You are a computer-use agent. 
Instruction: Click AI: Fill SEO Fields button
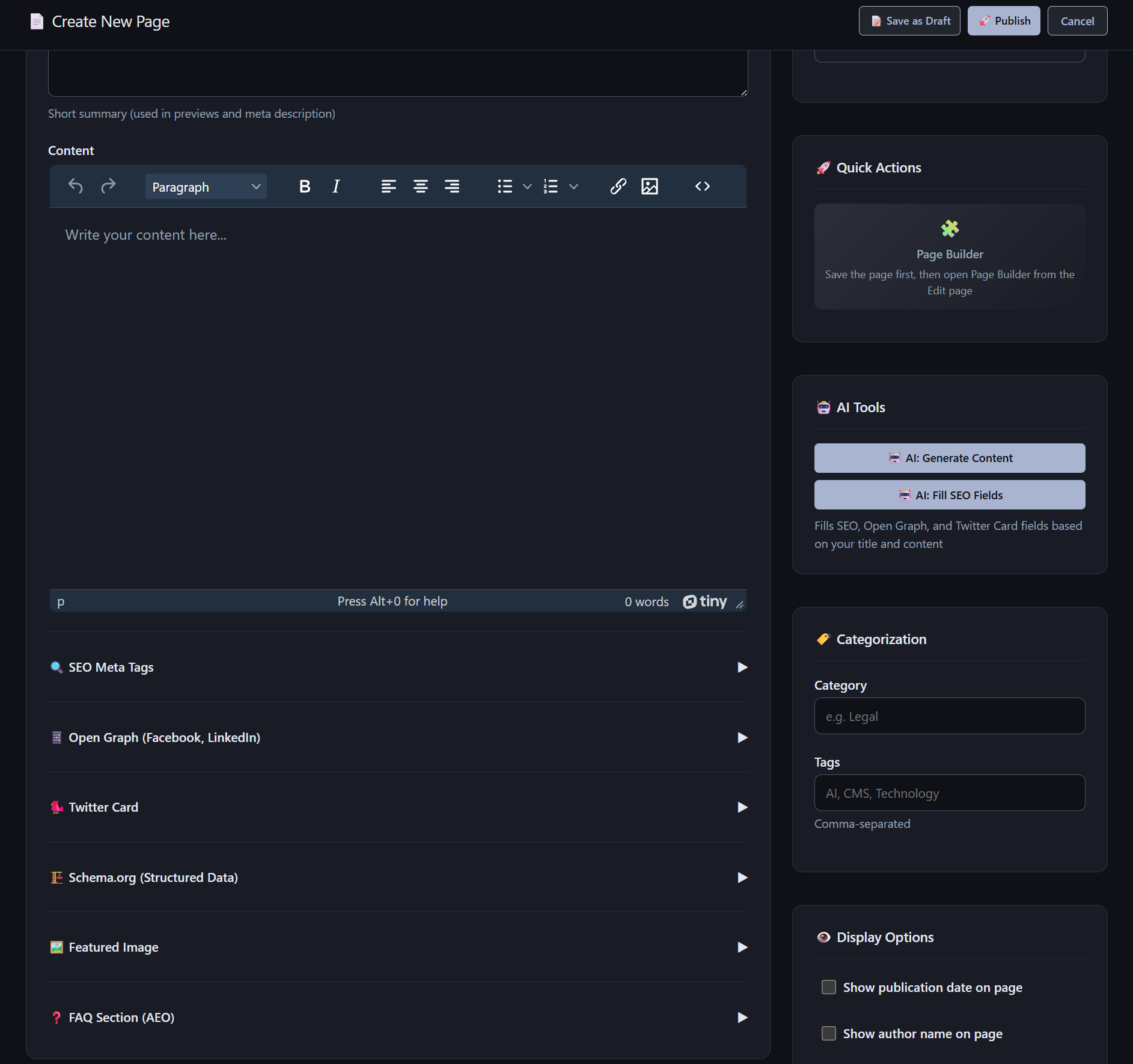950,495
